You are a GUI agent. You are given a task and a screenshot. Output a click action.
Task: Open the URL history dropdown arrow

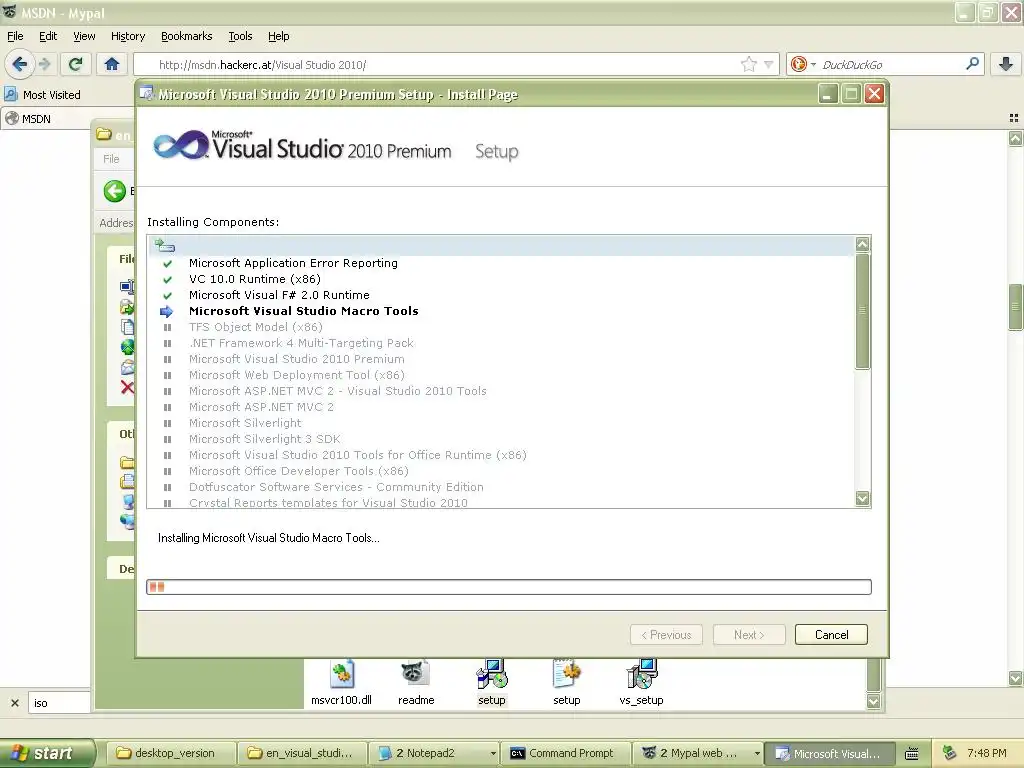click(769, 64)
